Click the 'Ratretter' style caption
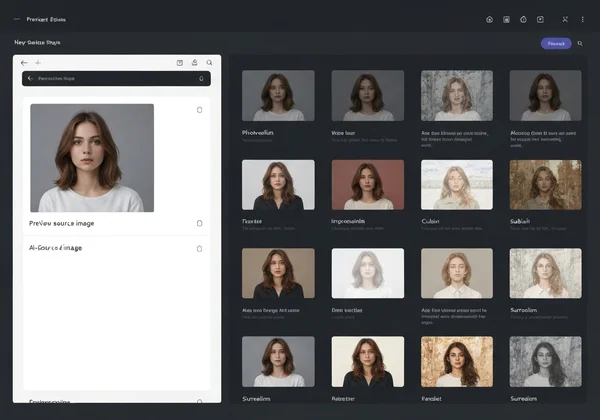The image size is (600, 420). 343,399
